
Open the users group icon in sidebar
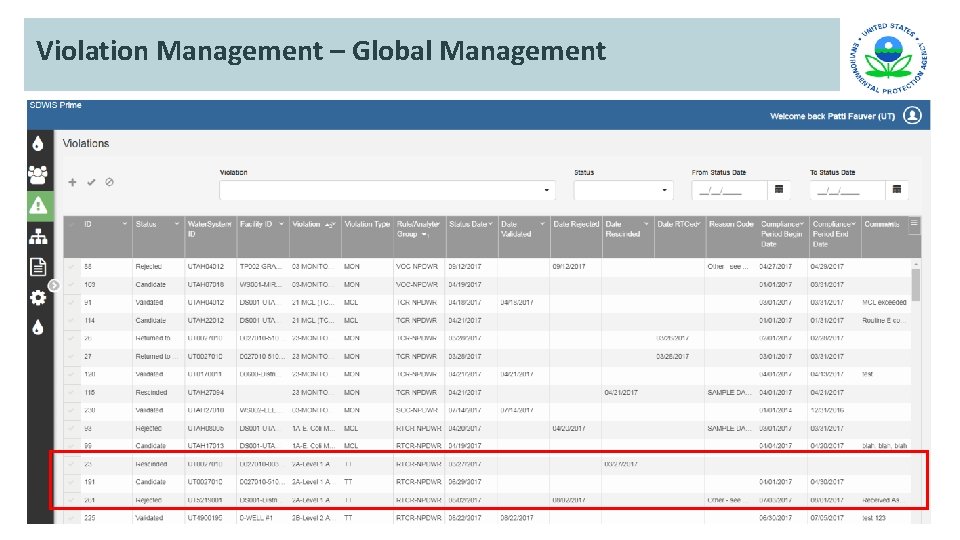click(x=38, y=175)
